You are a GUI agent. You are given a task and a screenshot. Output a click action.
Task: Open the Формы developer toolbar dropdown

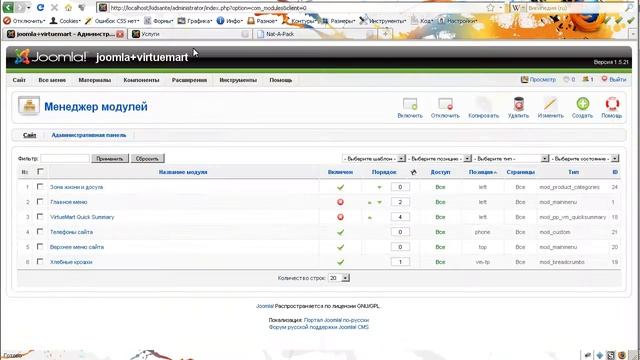[x=159, y=21]
